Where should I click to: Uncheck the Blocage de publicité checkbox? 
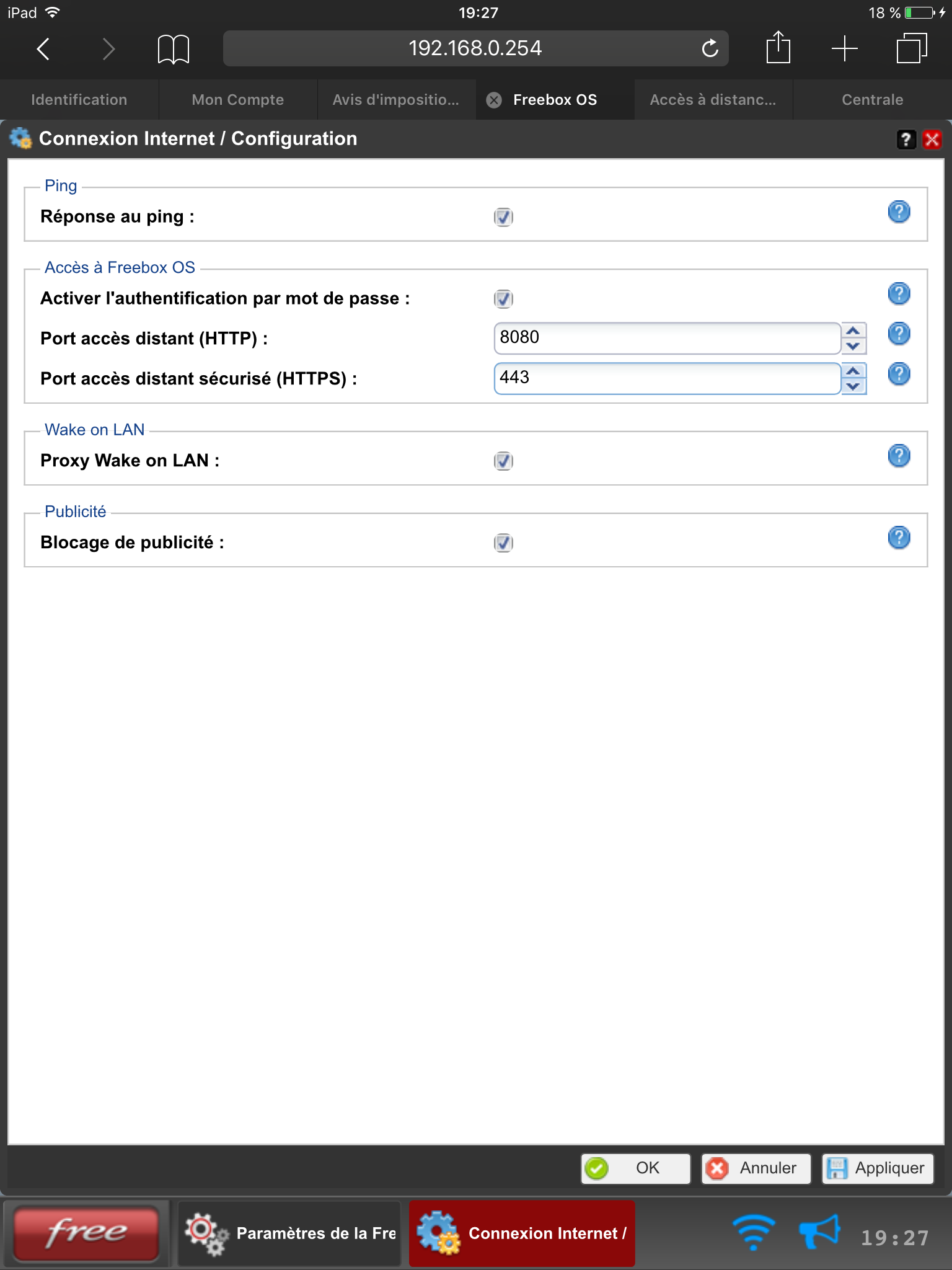coord(503,543)
